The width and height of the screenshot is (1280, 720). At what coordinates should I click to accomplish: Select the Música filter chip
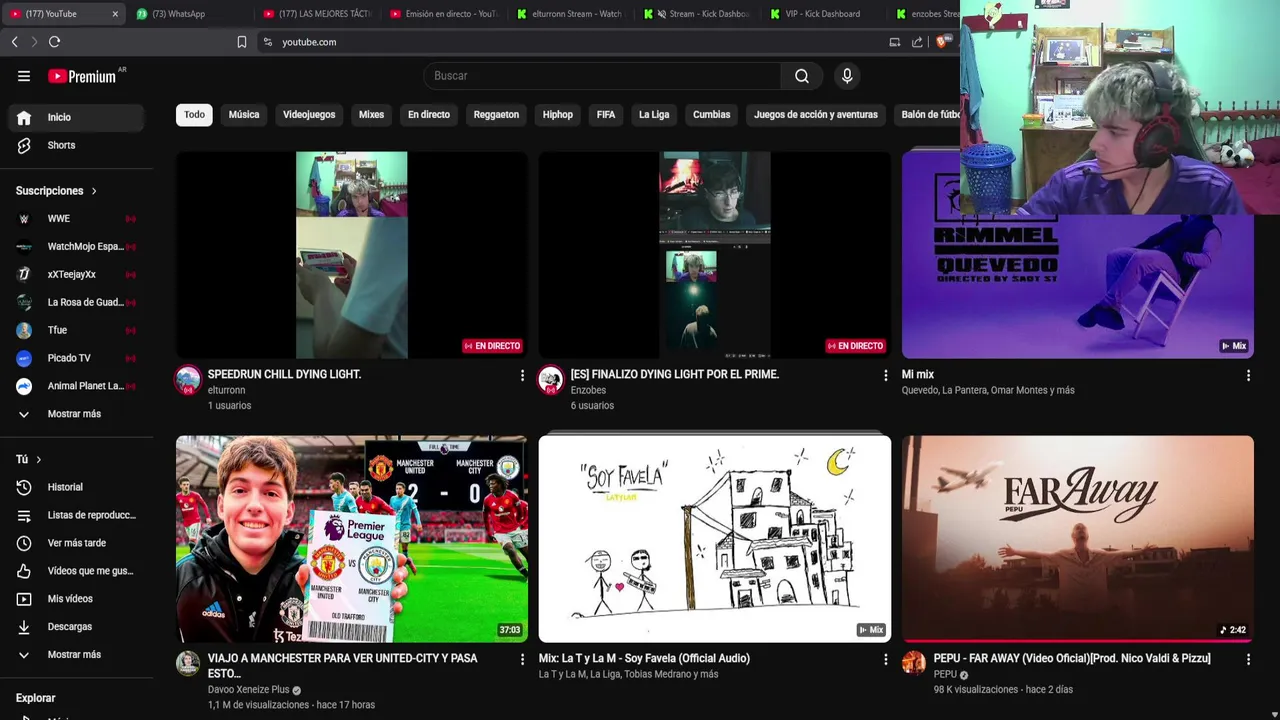pos(244,114)
